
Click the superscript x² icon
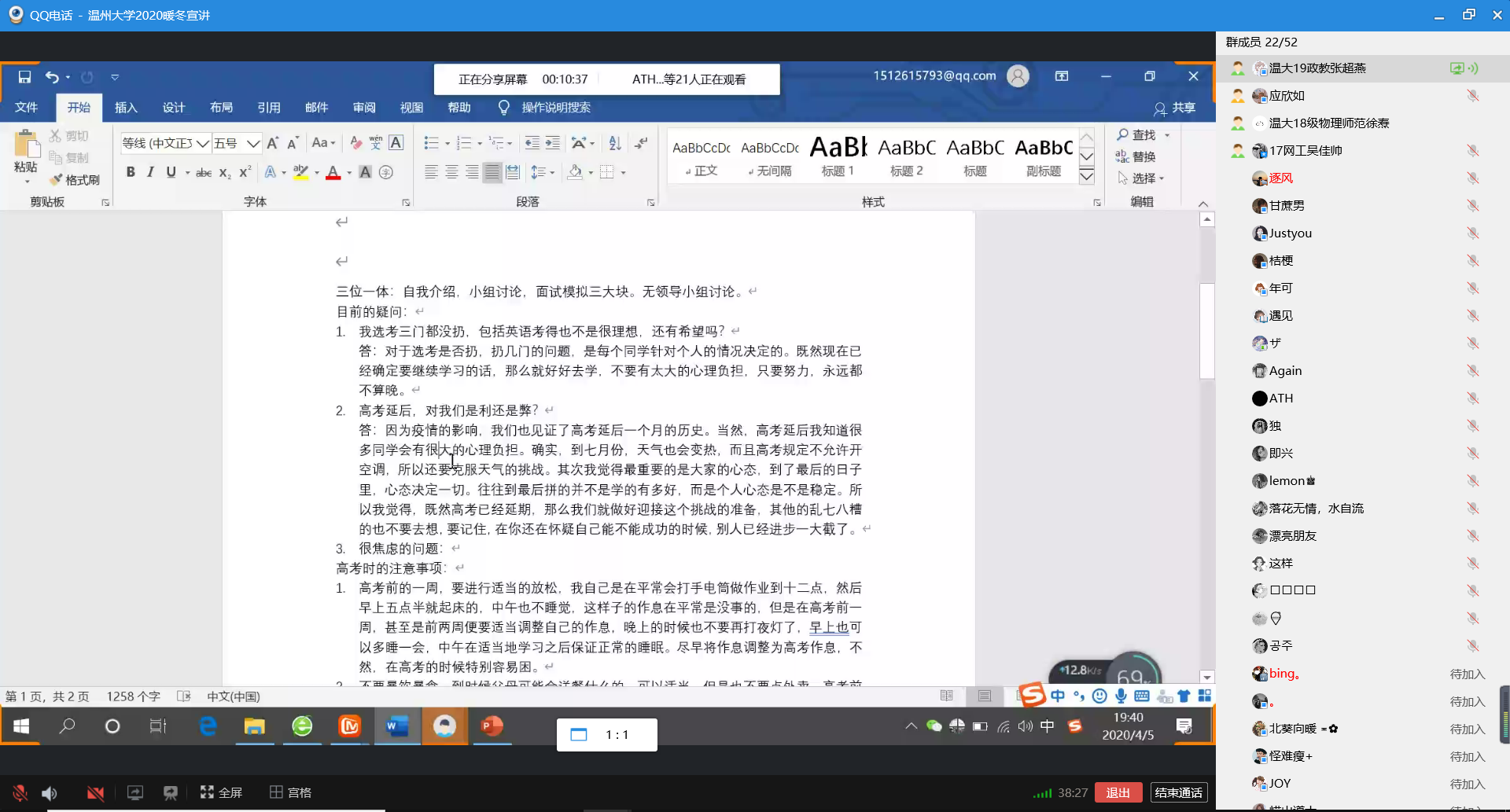245,172
